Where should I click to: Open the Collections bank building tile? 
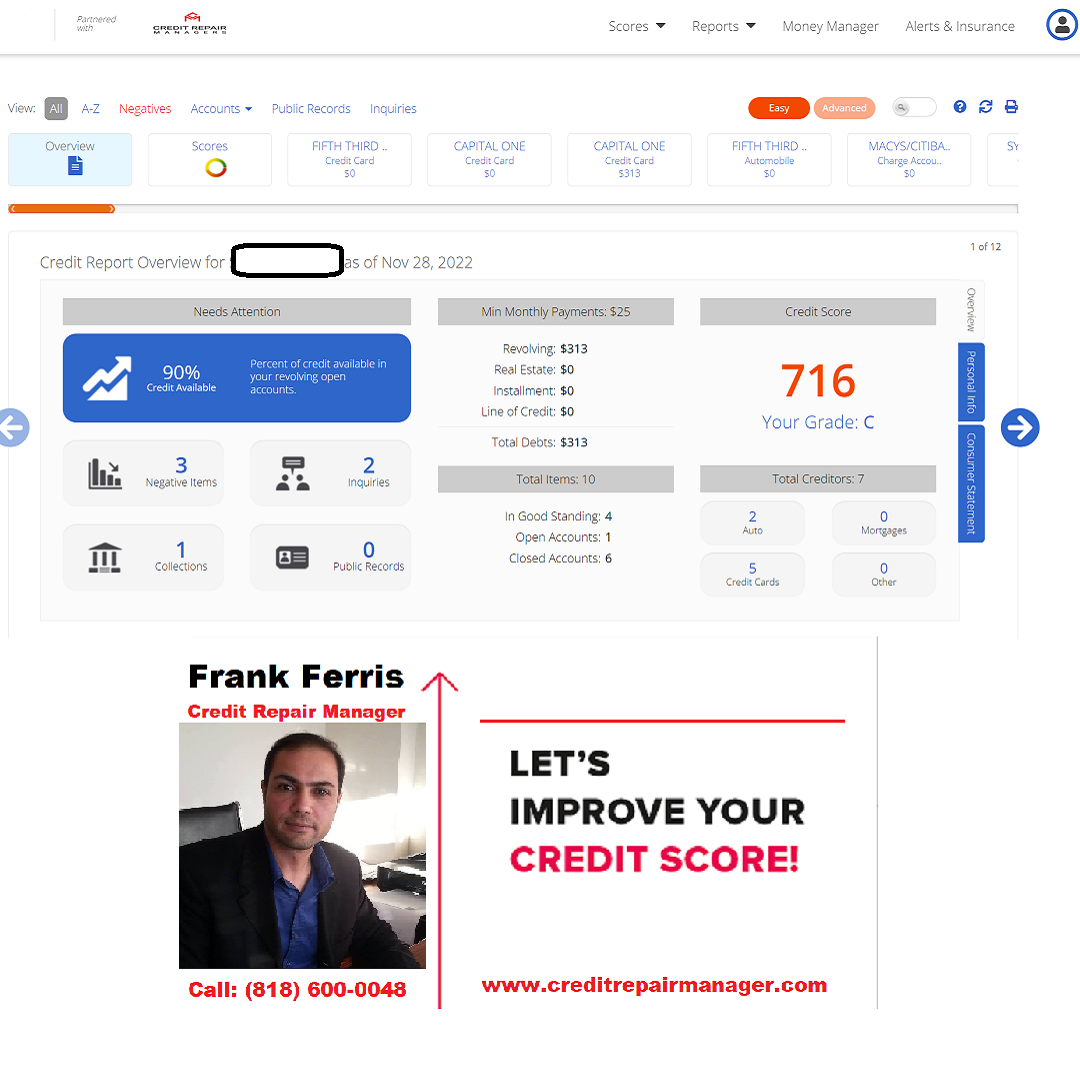[x=143, y=557]
